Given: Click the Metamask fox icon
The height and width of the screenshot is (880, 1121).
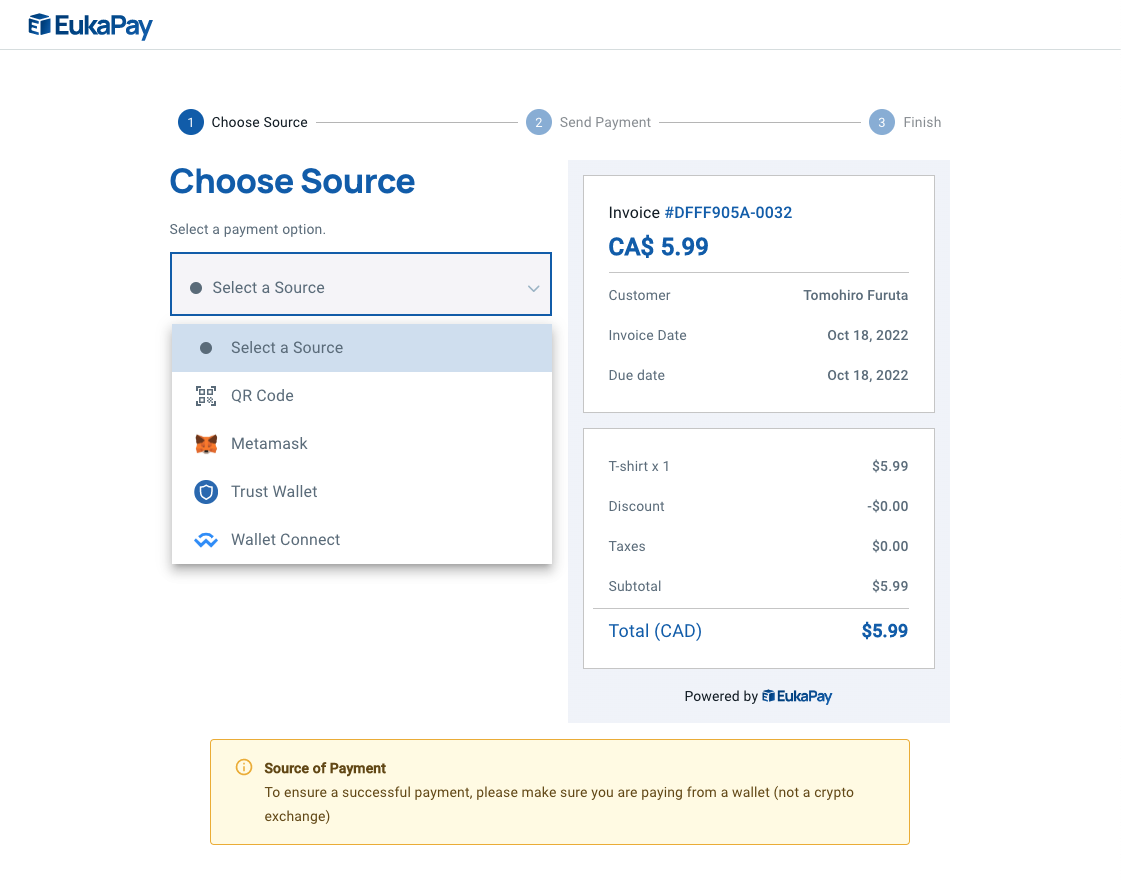Looking at the screenshot, I should pyautogui.click(x=206, y=444).
